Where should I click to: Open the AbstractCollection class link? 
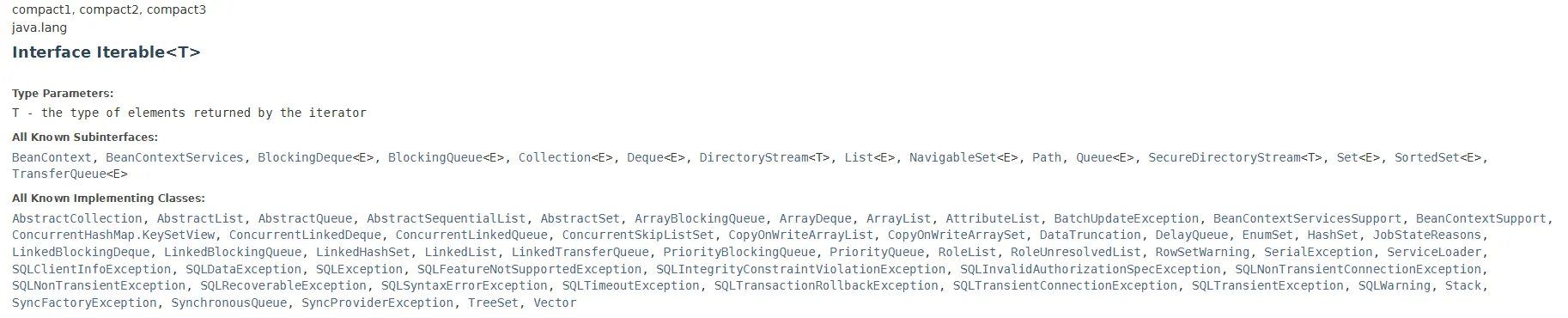tap(77, 219)
